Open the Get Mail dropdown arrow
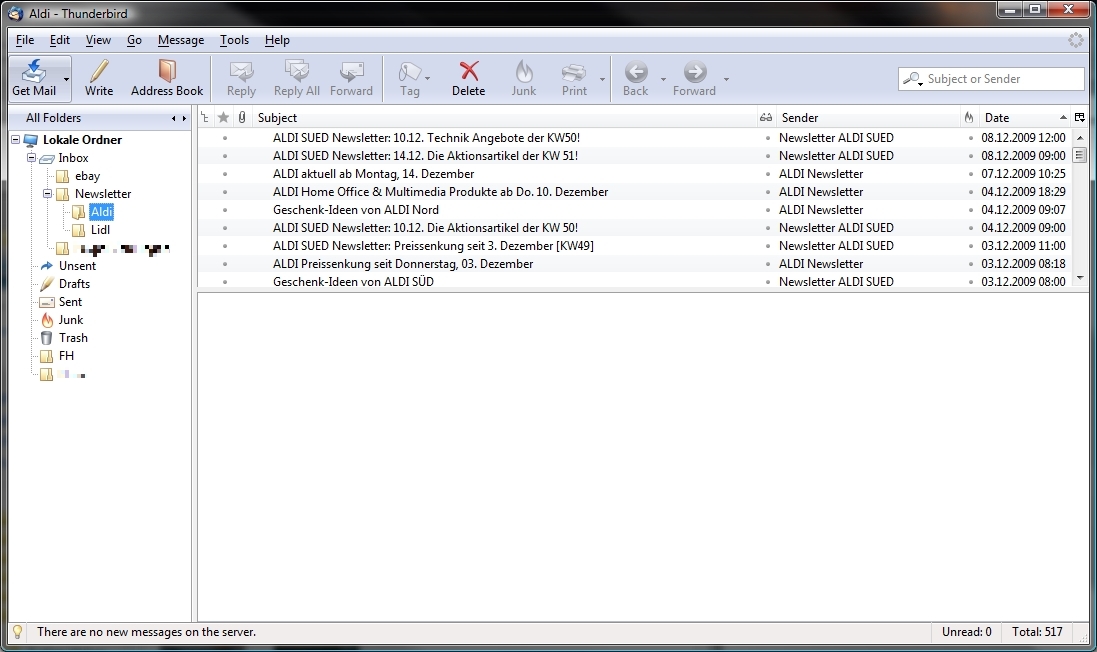This screenshot has height=652, width=1097. click(66, 79)
